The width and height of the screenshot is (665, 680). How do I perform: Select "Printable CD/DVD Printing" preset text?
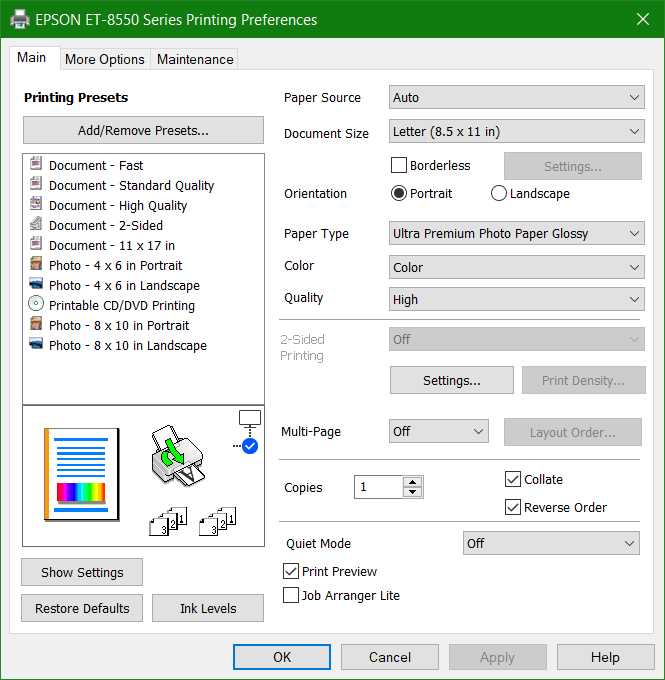pos(122,305)
